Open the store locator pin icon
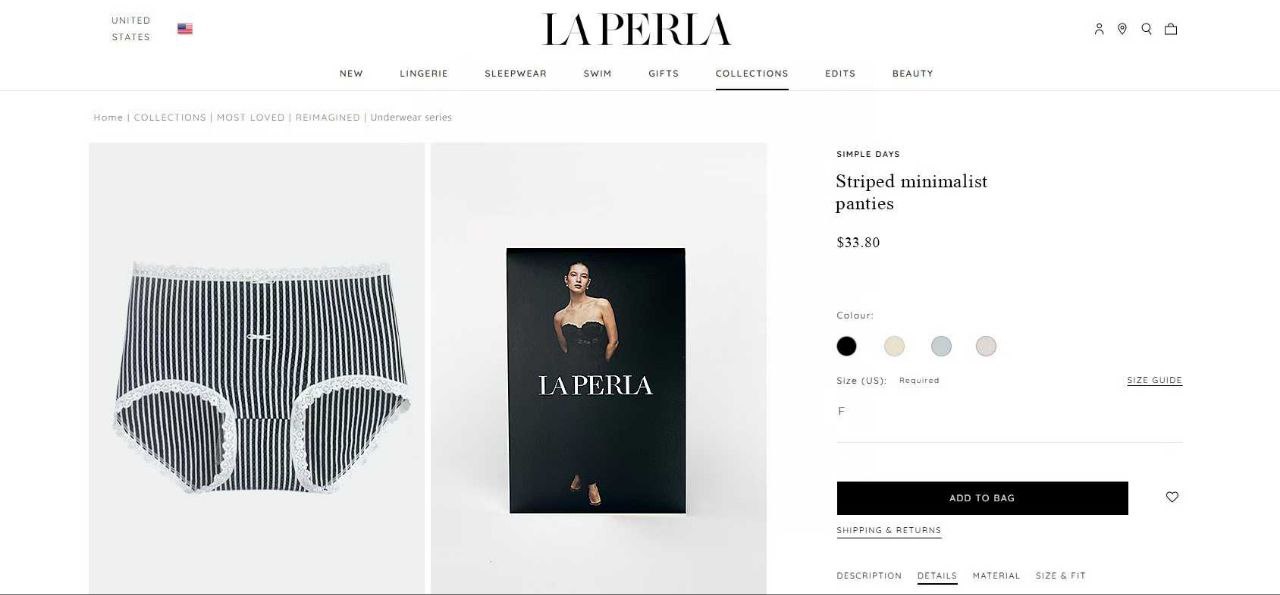Viewport: 1280px width, 595px height. click(1122, 29)
